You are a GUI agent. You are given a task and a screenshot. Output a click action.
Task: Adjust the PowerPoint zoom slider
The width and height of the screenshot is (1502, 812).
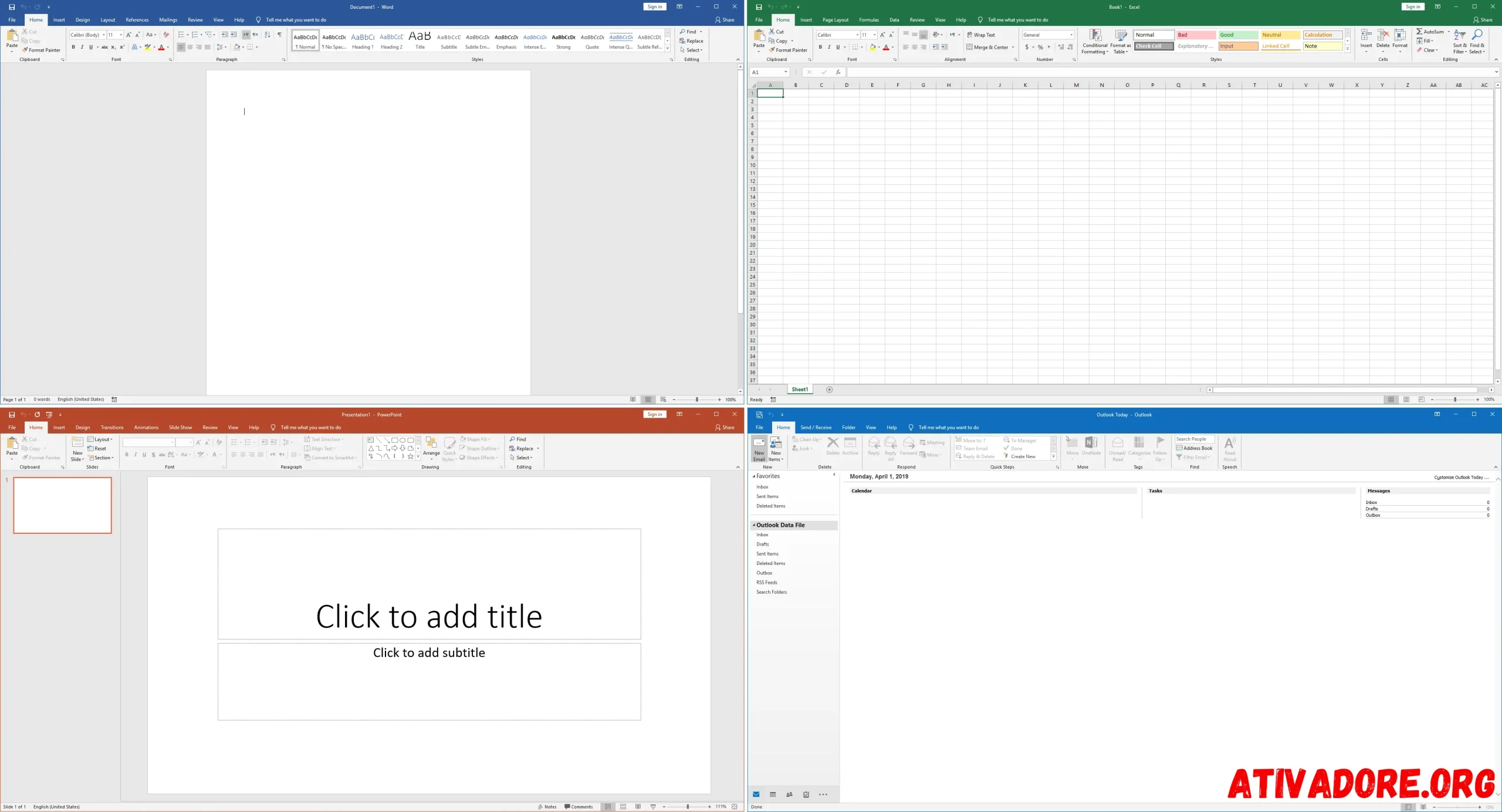coord(687,807)
